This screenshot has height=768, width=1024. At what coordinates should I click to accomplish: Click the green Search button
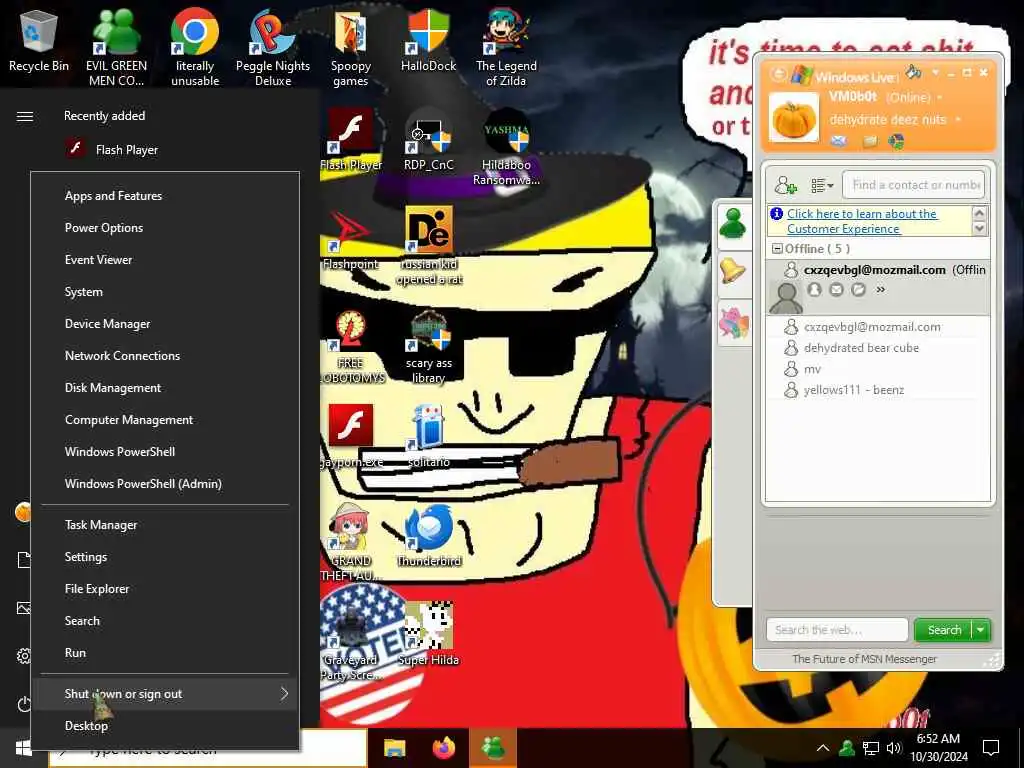point(944,630)
